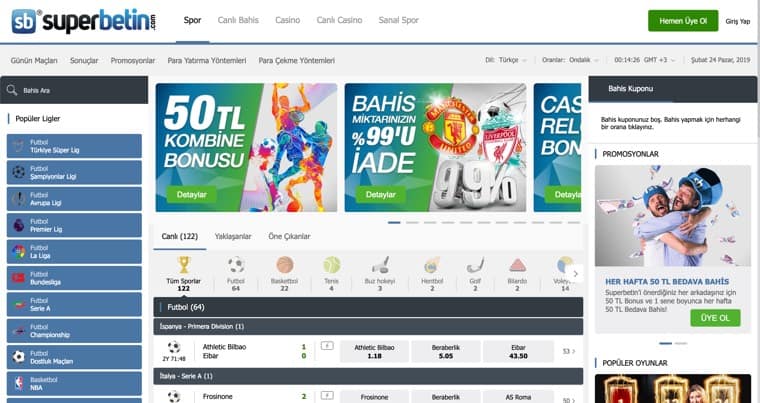
Task: Open Para Yatırma Yöntemleri link
Action: point(207,61)
